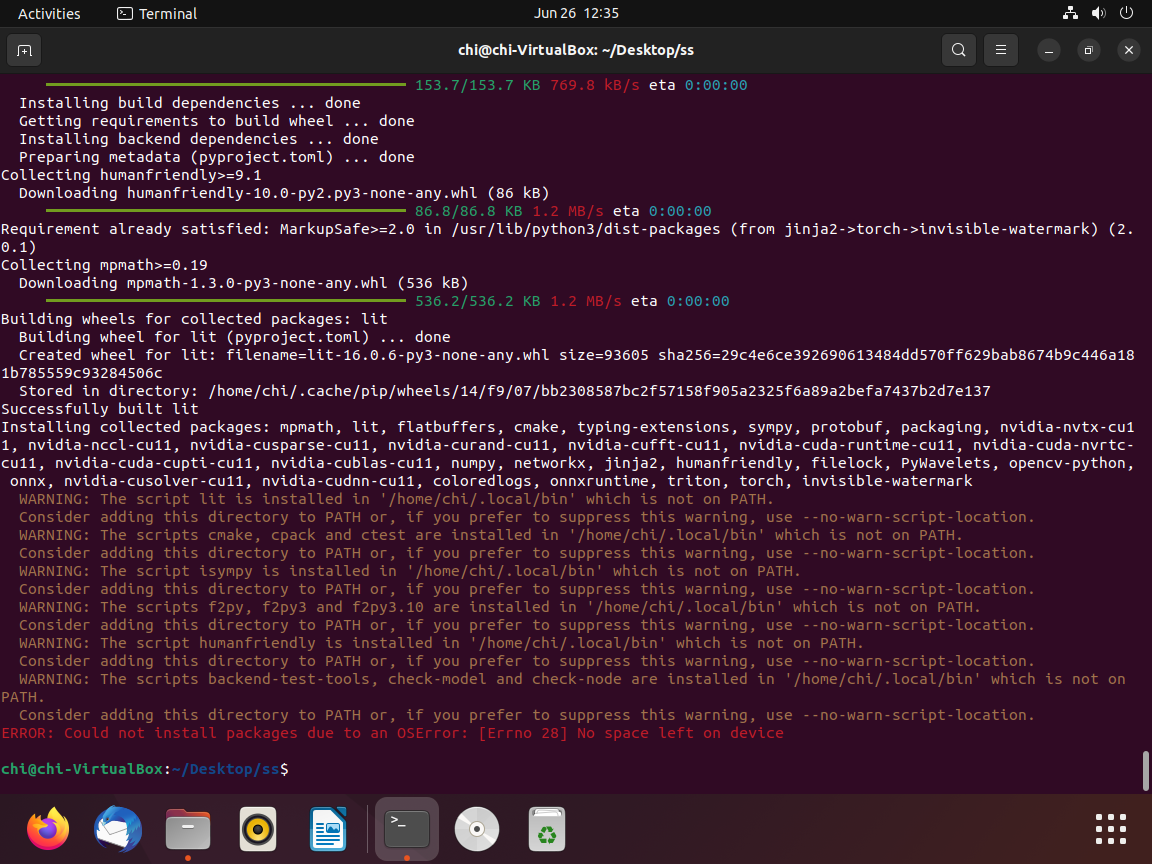The height and width of the screenshot is (864, 1152).
Task: Click 'Preparing metadata (pyproject.toml) ... done' line
Action: pos(216,157)
